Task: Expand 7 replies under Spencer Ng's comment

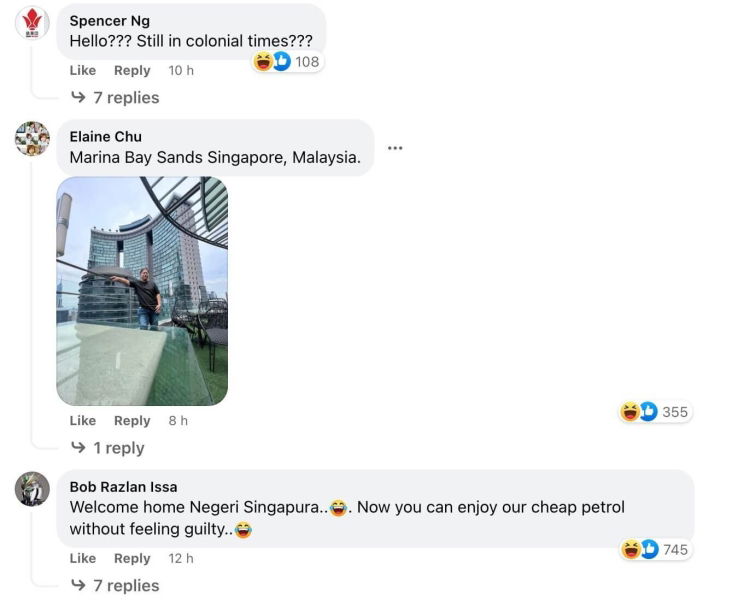Action: click(x=115, y=97)
